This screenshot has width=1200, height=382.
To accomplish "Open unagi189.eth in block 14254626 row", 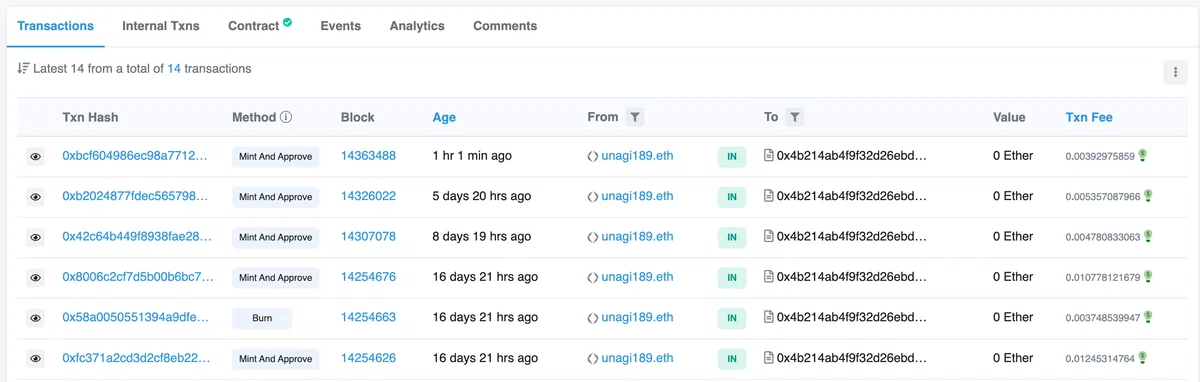I will (637, 358).
